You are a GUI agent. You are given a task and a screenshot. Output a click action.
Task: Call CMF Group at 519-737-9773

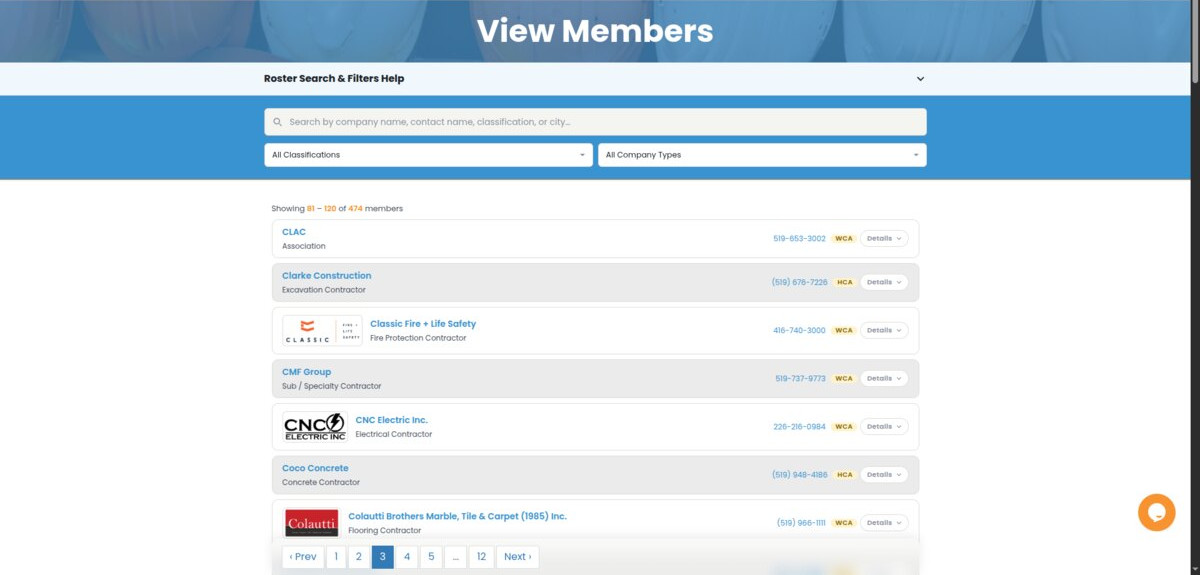(x=800, y=378)
